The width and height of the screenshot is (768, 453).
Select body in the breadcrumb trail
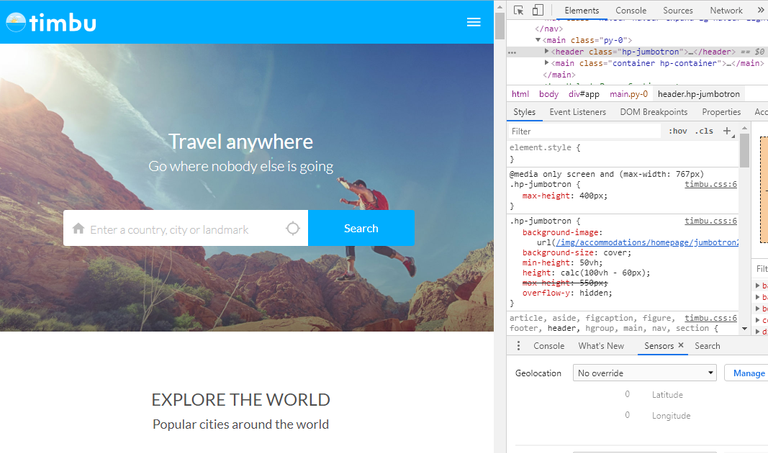tap(549, 93)
